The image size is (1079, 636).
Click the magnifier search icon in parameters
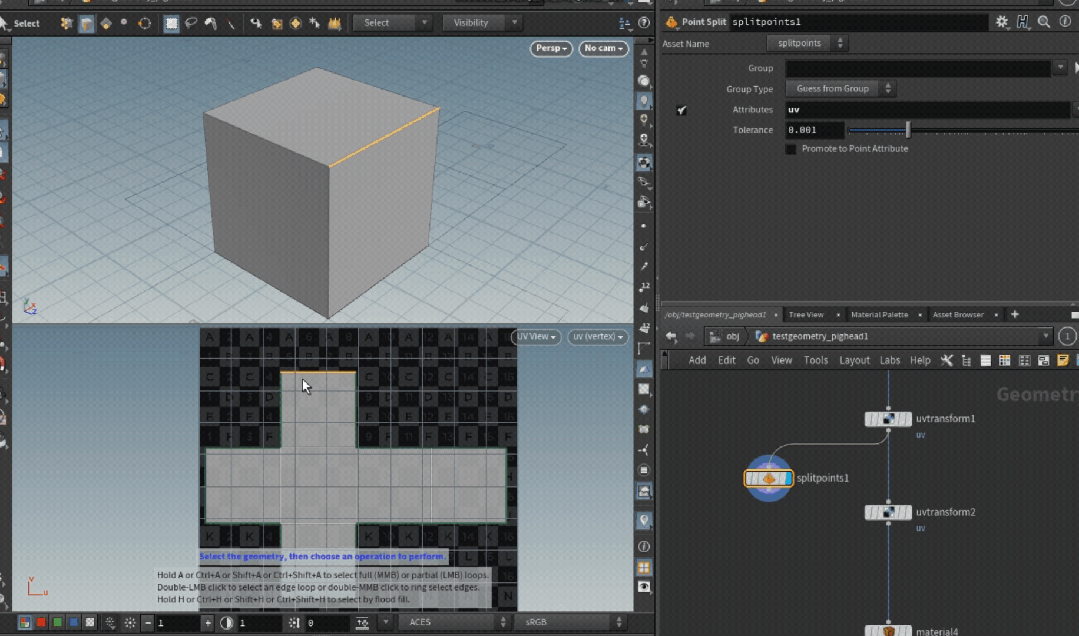(x=1044, y=21)
